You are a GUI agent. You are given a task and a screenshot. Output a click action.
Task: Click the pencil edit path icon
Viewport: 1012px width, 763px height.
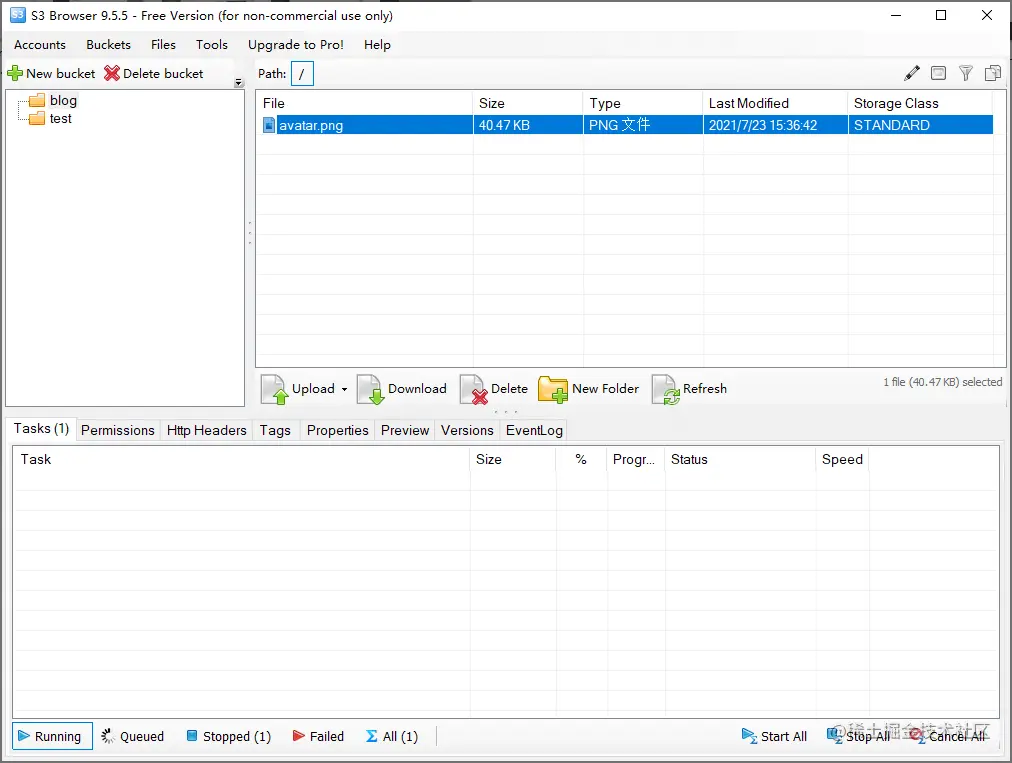click(x=911, y=74)
